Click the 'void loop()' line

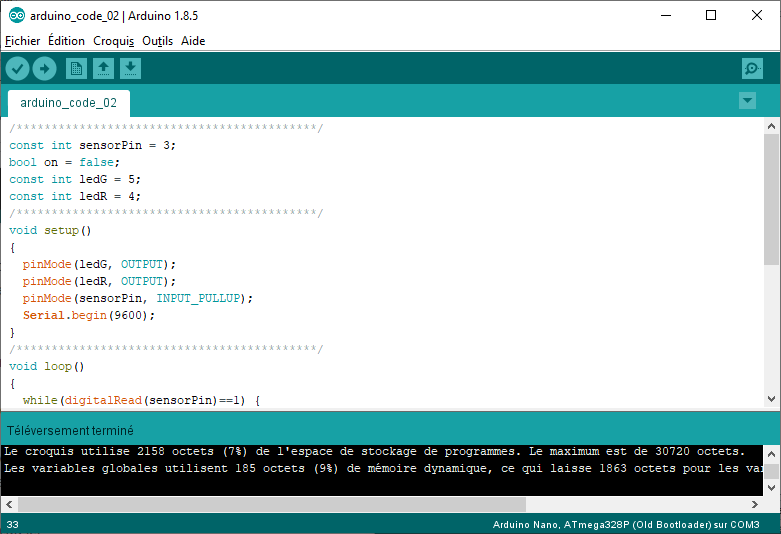click(x=46, y=367)
